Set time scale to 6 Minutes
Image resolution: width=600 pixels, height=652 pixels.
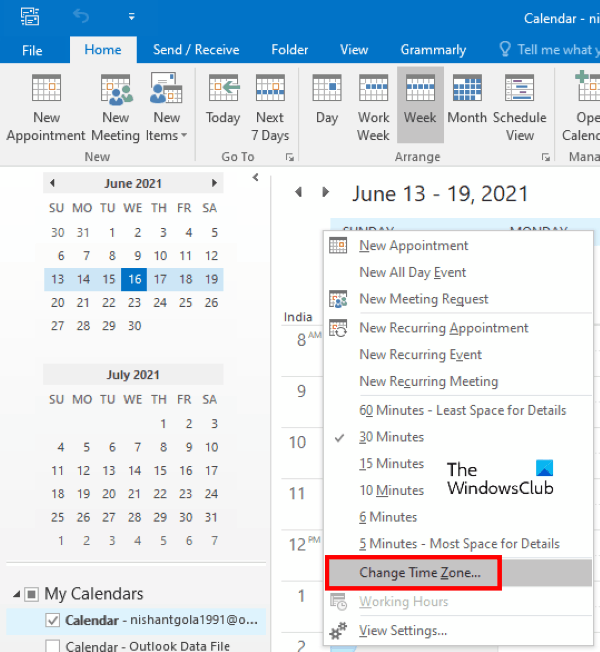coord(458,517)
